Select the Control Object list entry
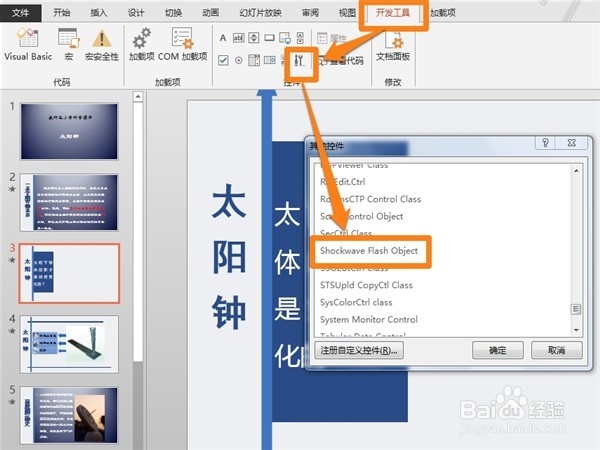Image resolution: width=600 pixels, height=450 pixels. pyautogui.click(x=362, y=216)
